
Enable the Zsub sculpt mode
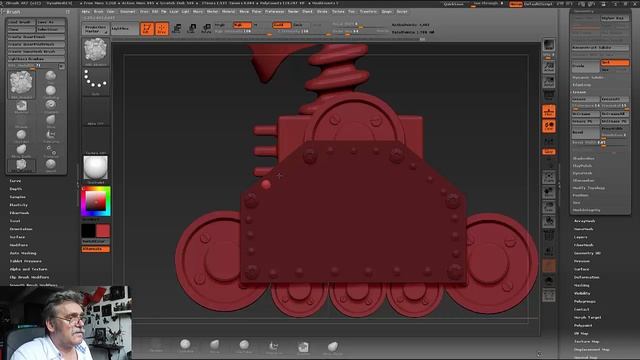tap(300, 25)
